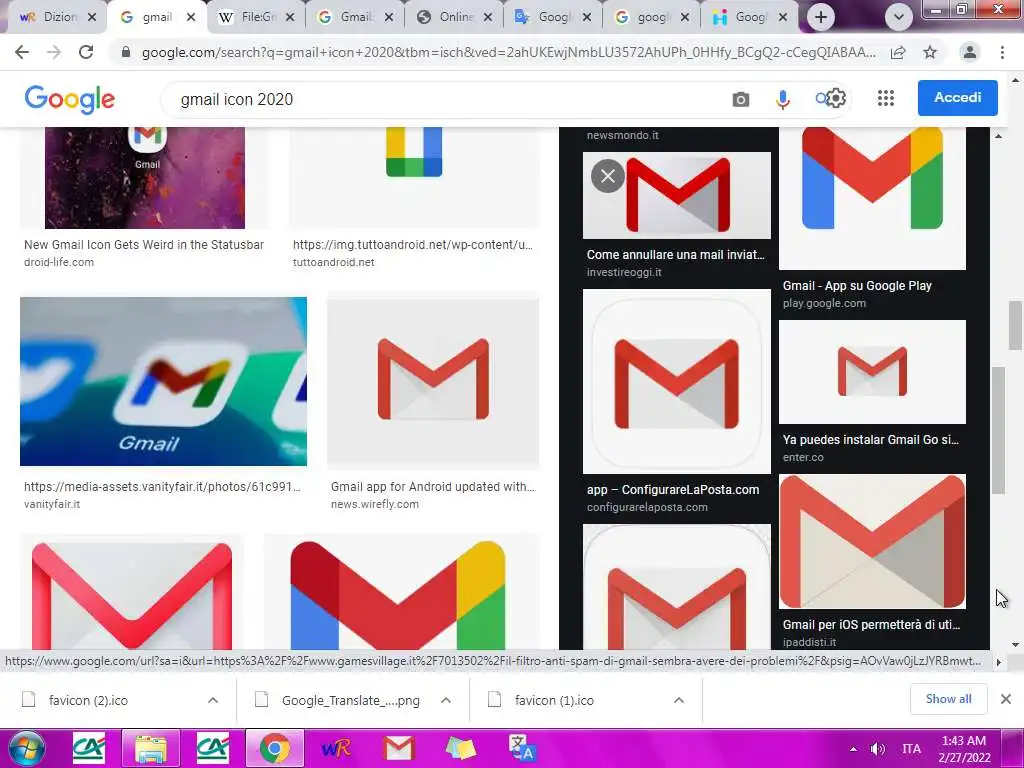Open the Chrome three-dot menu
This screenshot has height=768, width=1024.
[1002, 52]
